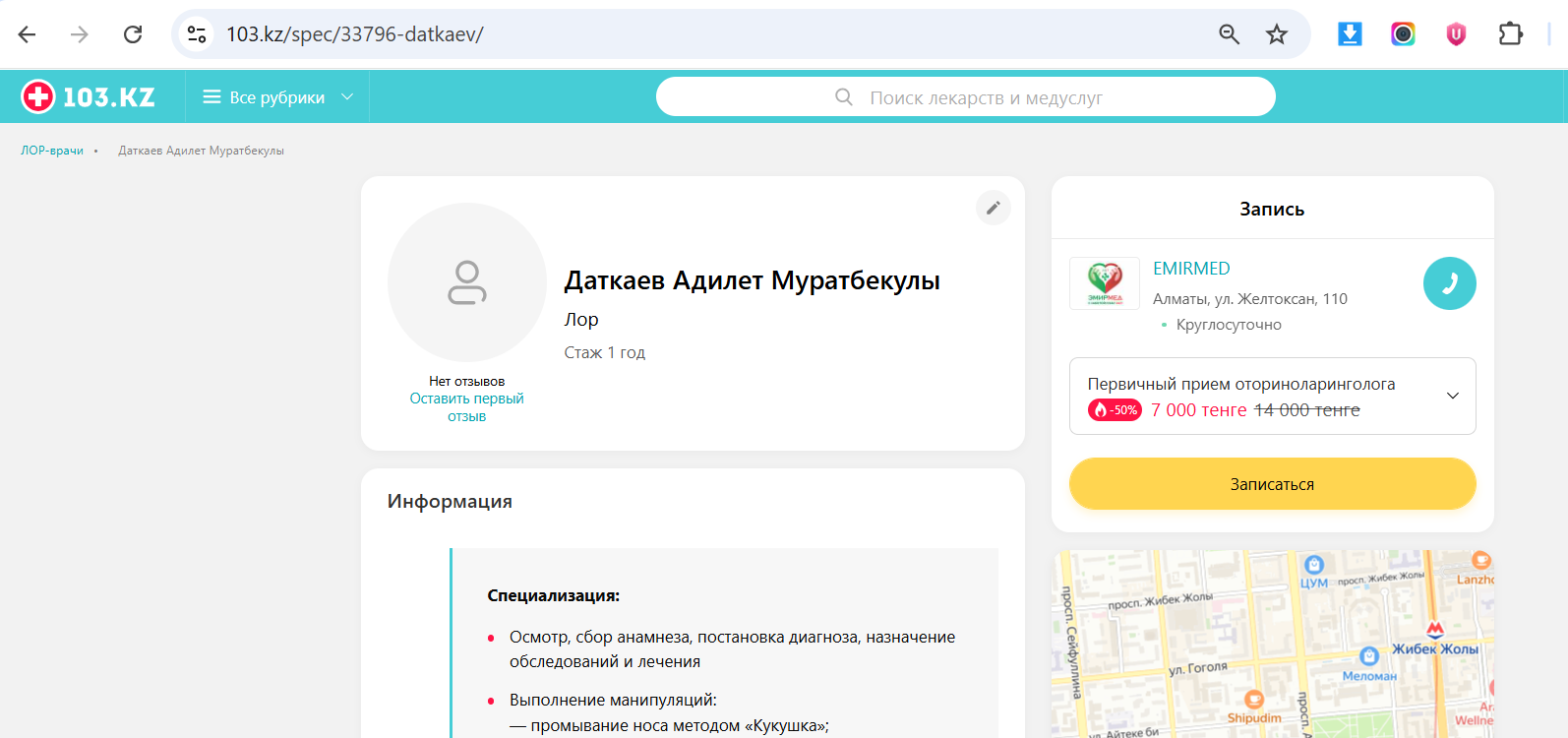The height and width of the screenshot is (738, 1568).
Task: Click the address Алматы, ул. Желтоксан, 110
Action: click(1250, 299)
